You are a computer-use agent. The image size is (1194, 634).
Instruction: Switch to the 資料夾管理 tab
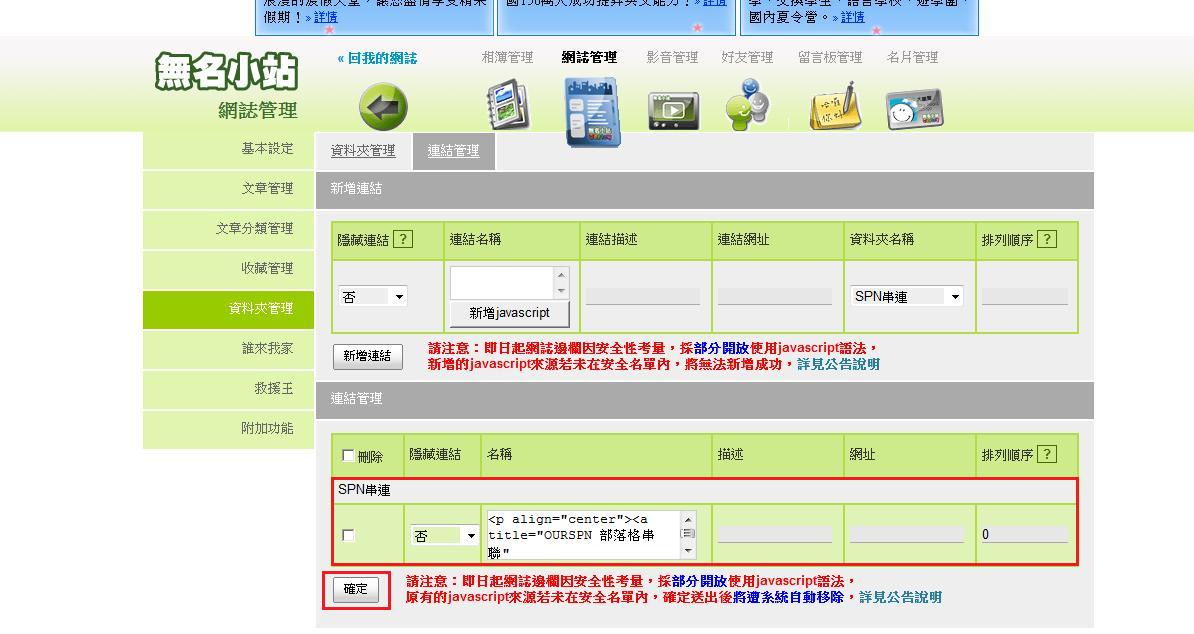[x=363, y=151]
